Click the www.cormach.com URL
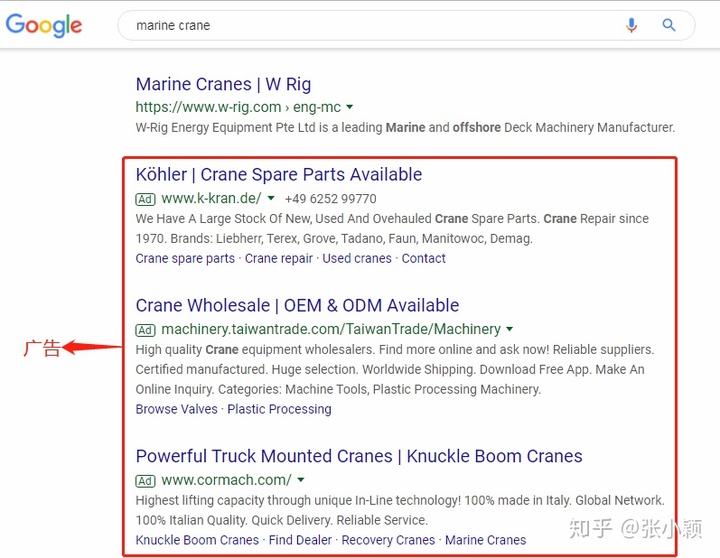The image size is (720, 558). tap(226, 480)
